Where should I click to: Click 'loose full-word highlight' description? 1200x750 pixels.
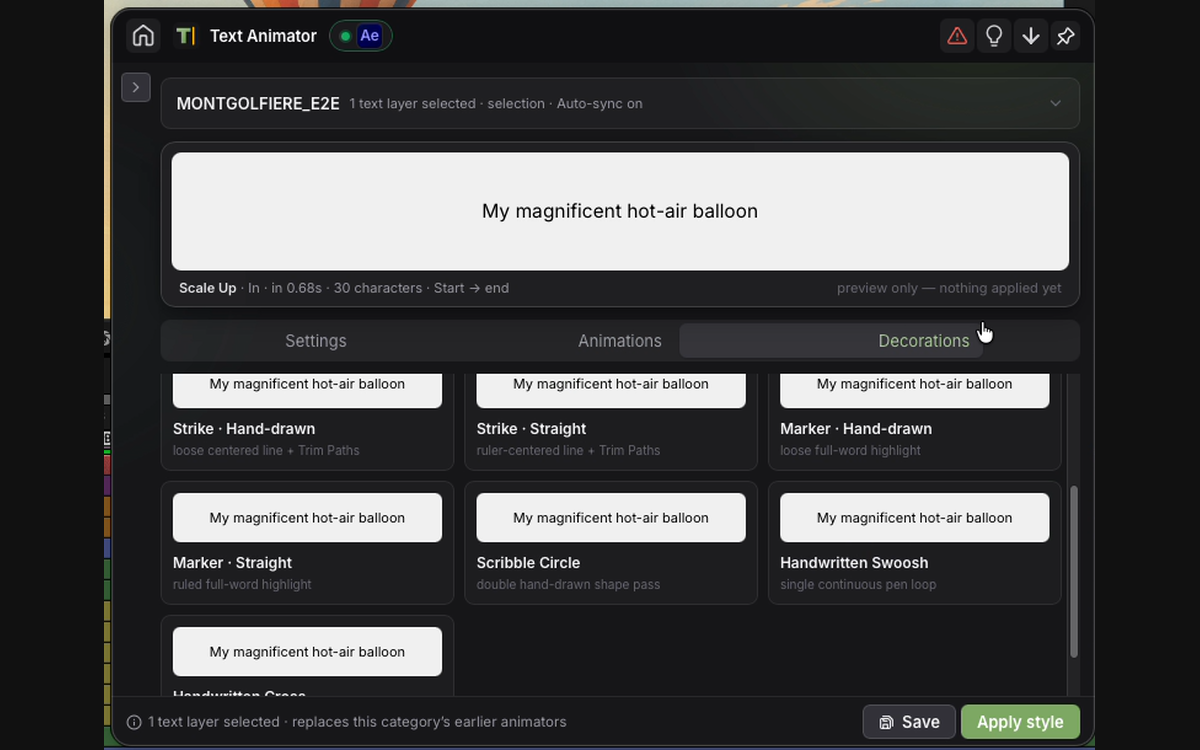(x=850, y=451)
